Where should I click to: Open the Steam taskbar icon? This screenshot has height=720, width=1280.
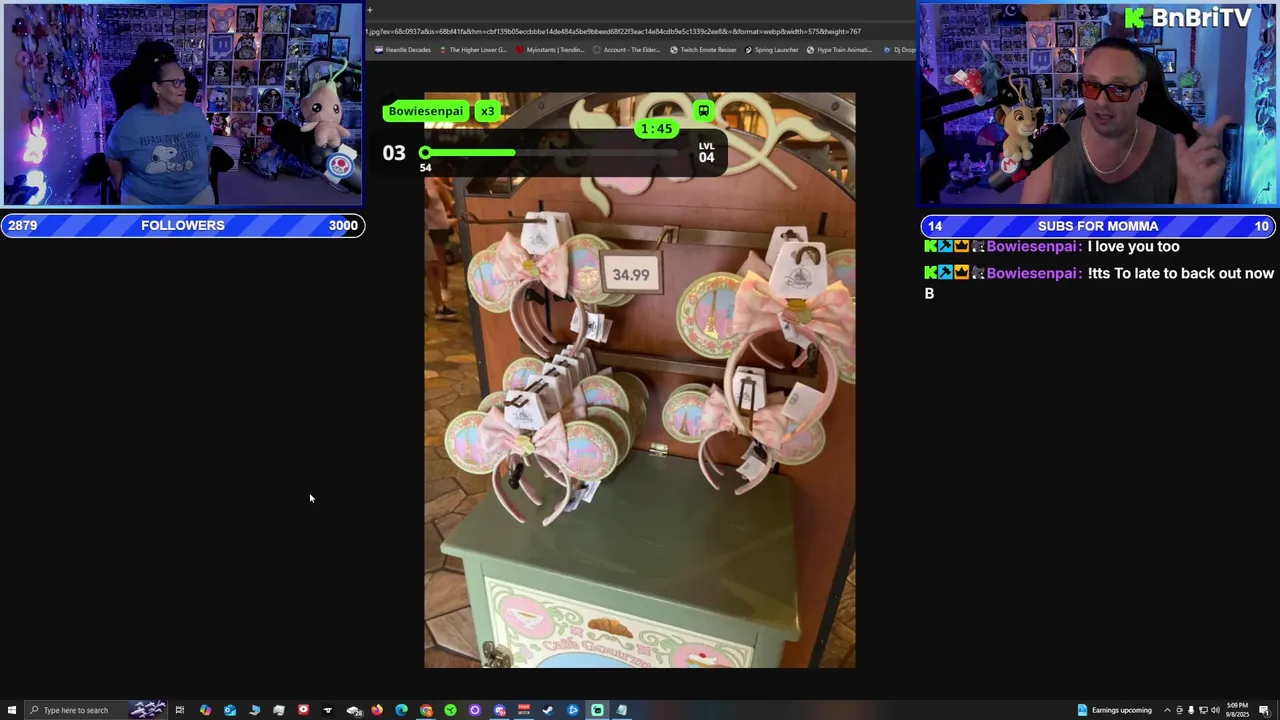pyautogui.click(x=548, y=710)
